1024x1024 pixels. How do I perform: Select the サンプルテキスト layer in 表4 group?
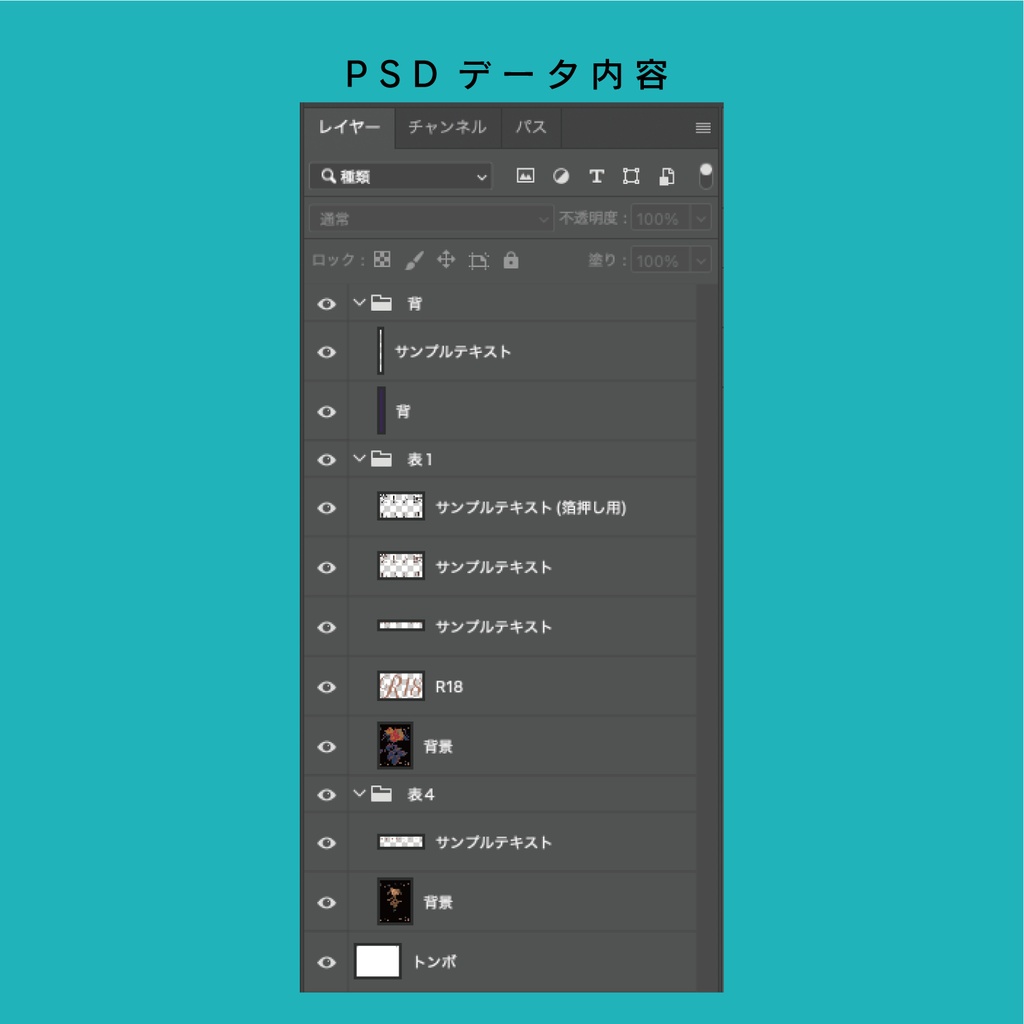coord(500,842)
